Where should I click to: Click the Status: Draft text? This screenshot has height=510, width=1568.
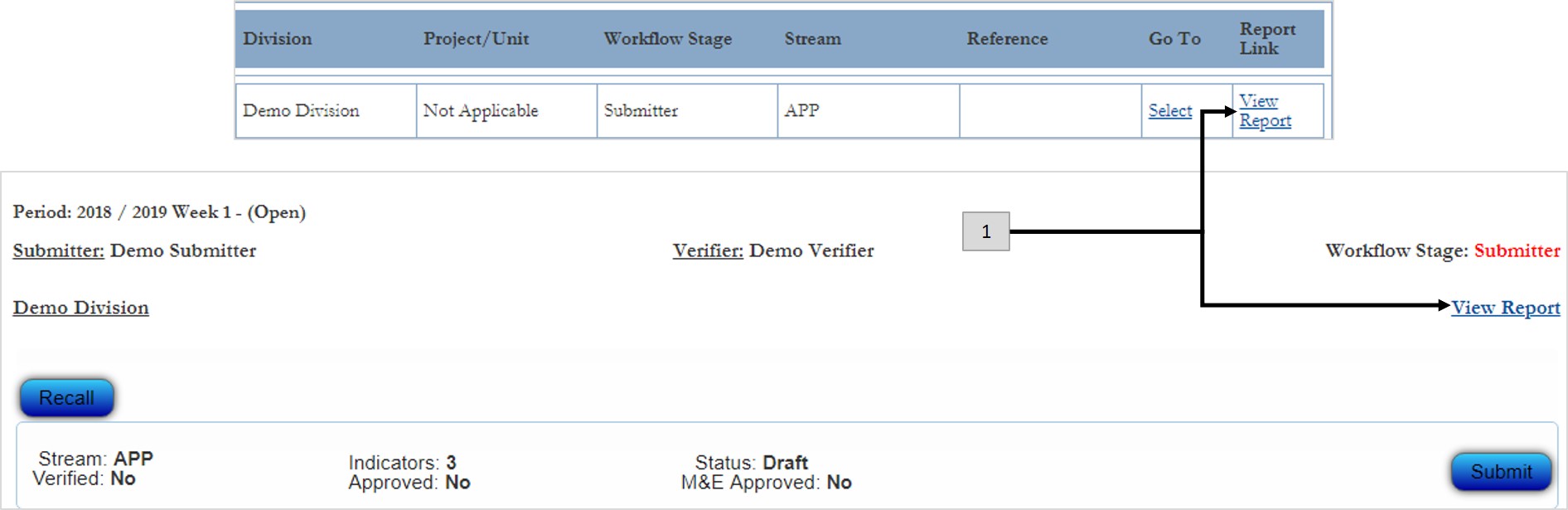tap(751, 463)
